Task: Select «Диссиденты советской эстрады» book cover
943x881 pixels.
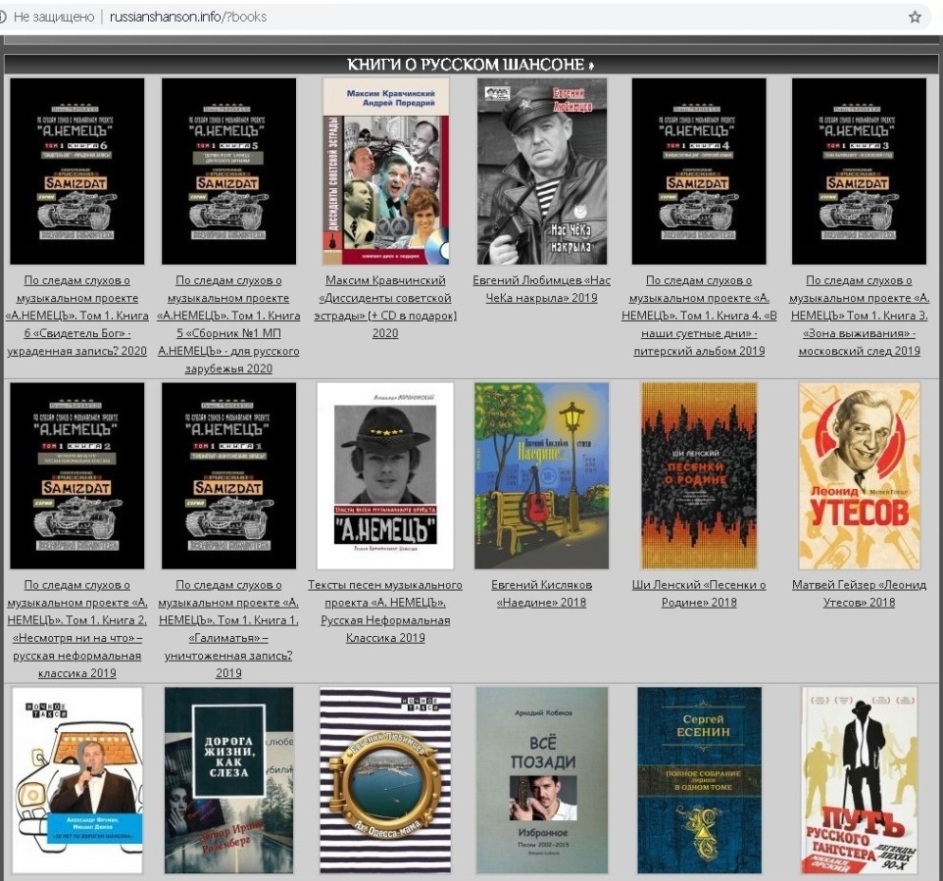Action: coord(385,171)
